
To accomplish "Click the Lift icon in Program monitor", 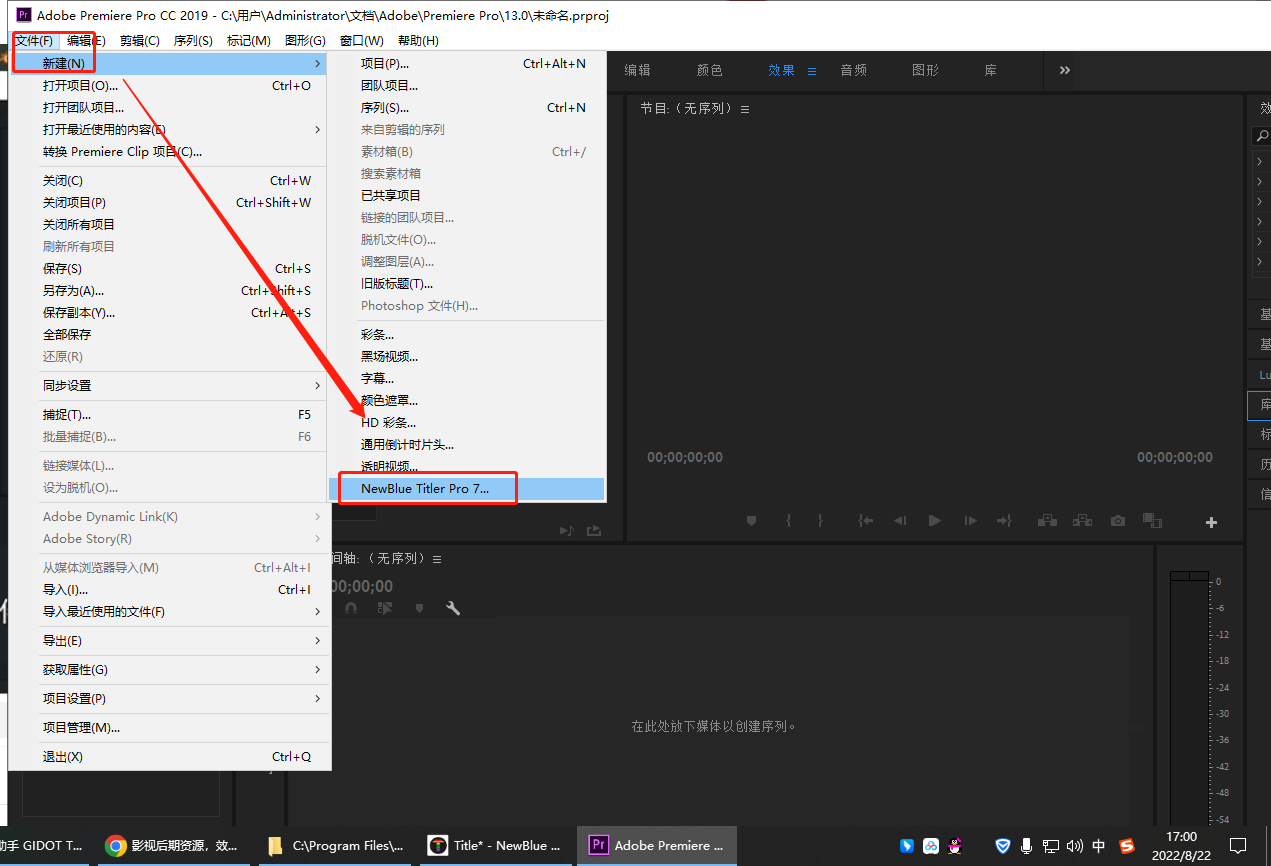I will coord(1047,521).
